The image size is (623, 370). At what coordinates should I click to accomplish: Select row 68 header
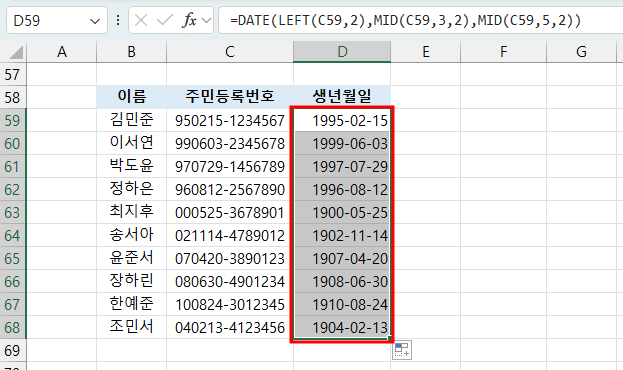[13, 327]
